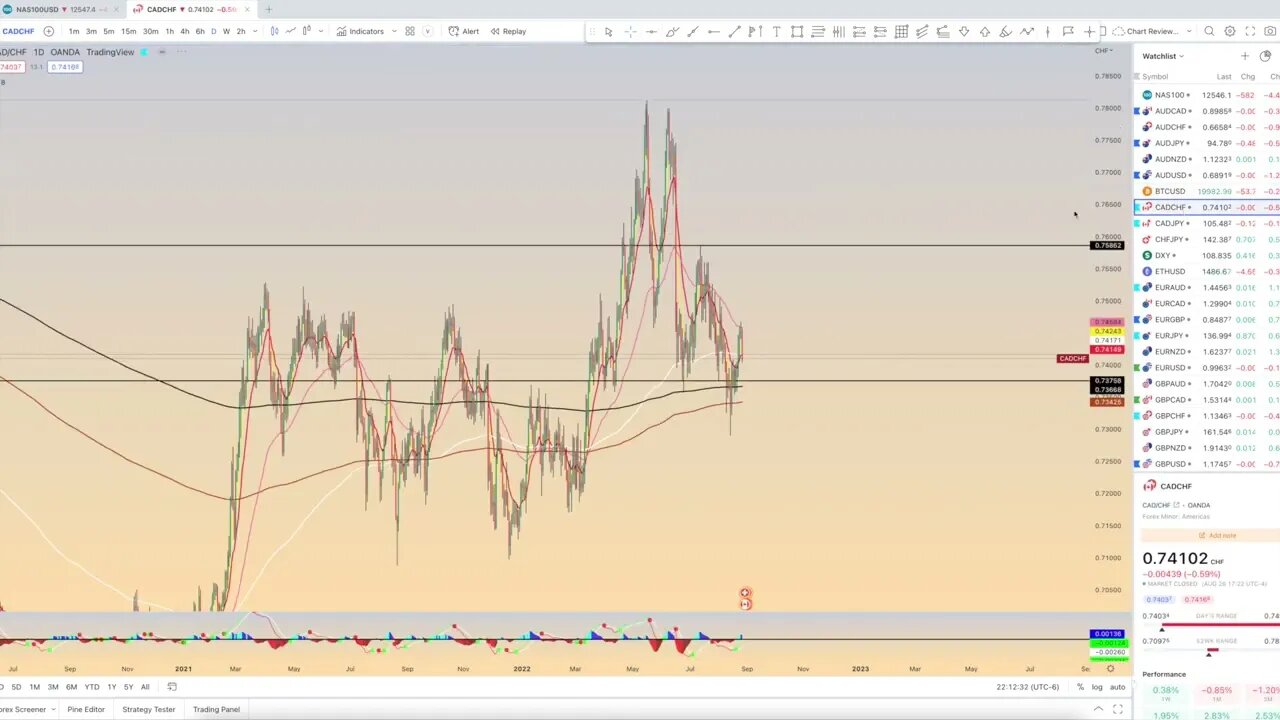This screenshot has width=1280, height=720.
Task: Choose the table/grid drawing tool
Action: tap(901, 31)
